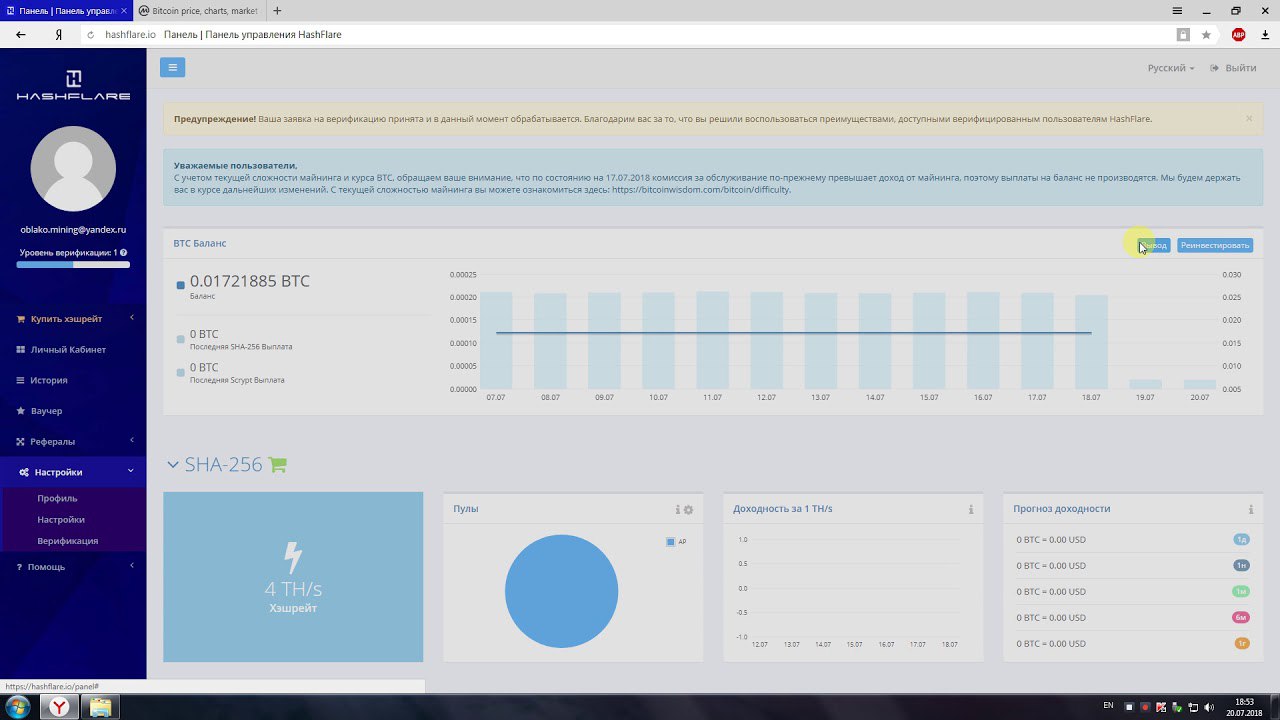Close the yellow verification warning banner
Screen dimensions: 1280x720
pyautogui.click(x=1249, y=118)
